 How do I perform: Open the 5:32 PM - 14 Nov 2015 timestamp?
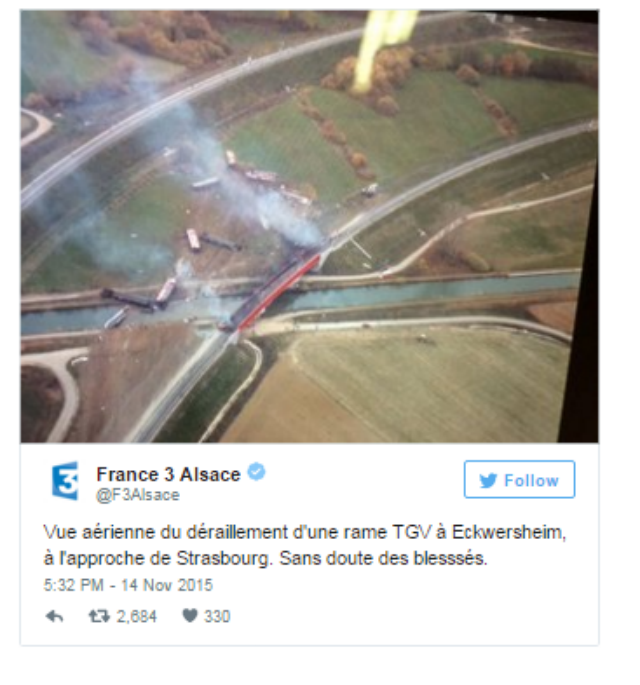[x=128, y=585]
